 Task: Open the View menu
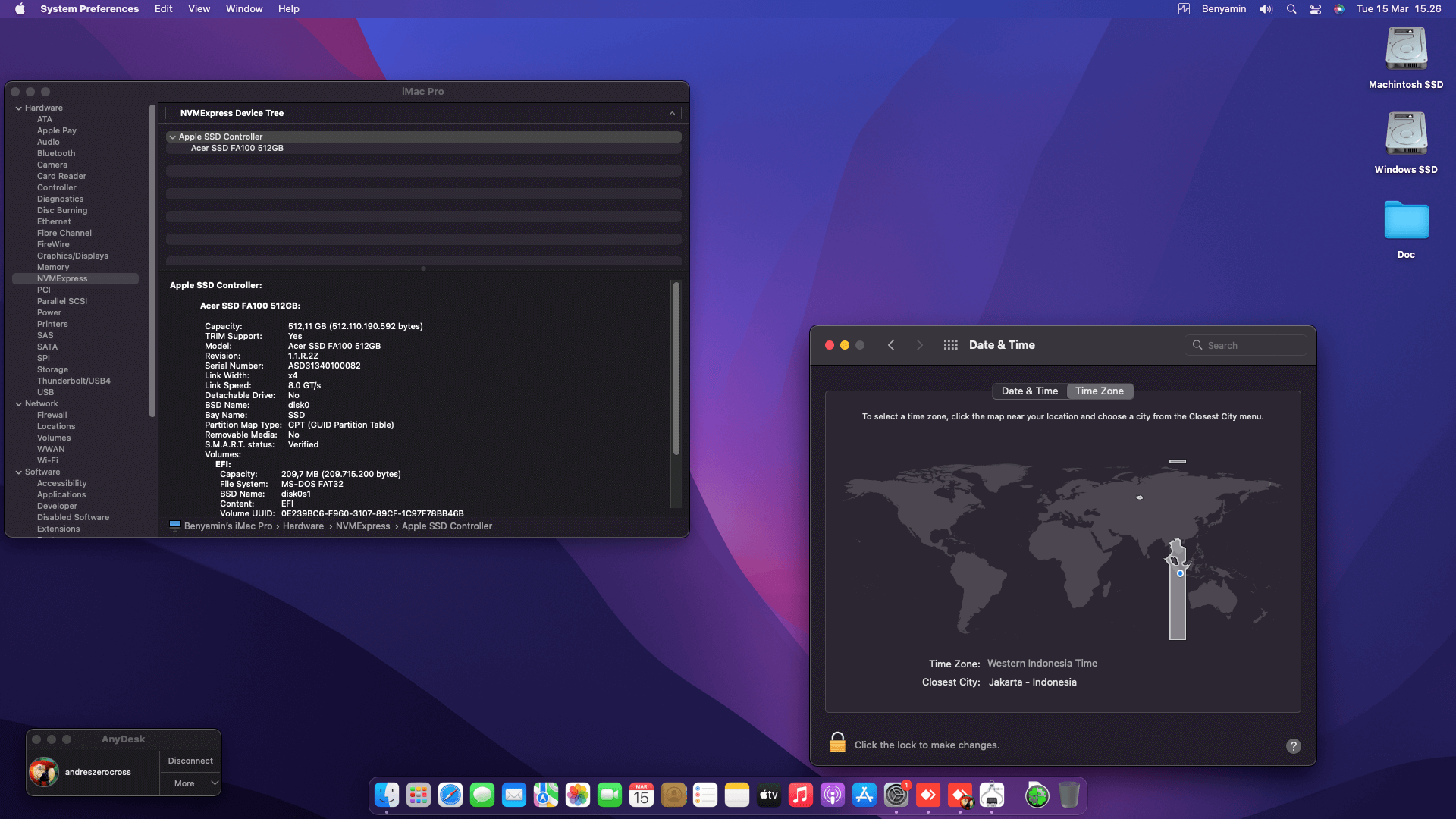tap(199, 9)
